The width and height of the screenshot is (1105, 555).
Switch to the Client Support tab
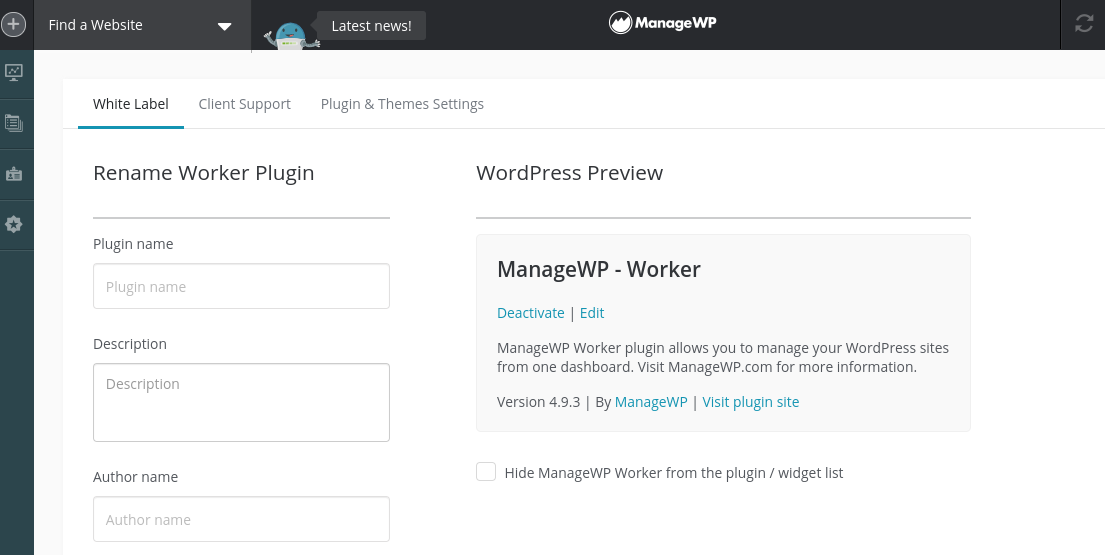coord(245,104)
